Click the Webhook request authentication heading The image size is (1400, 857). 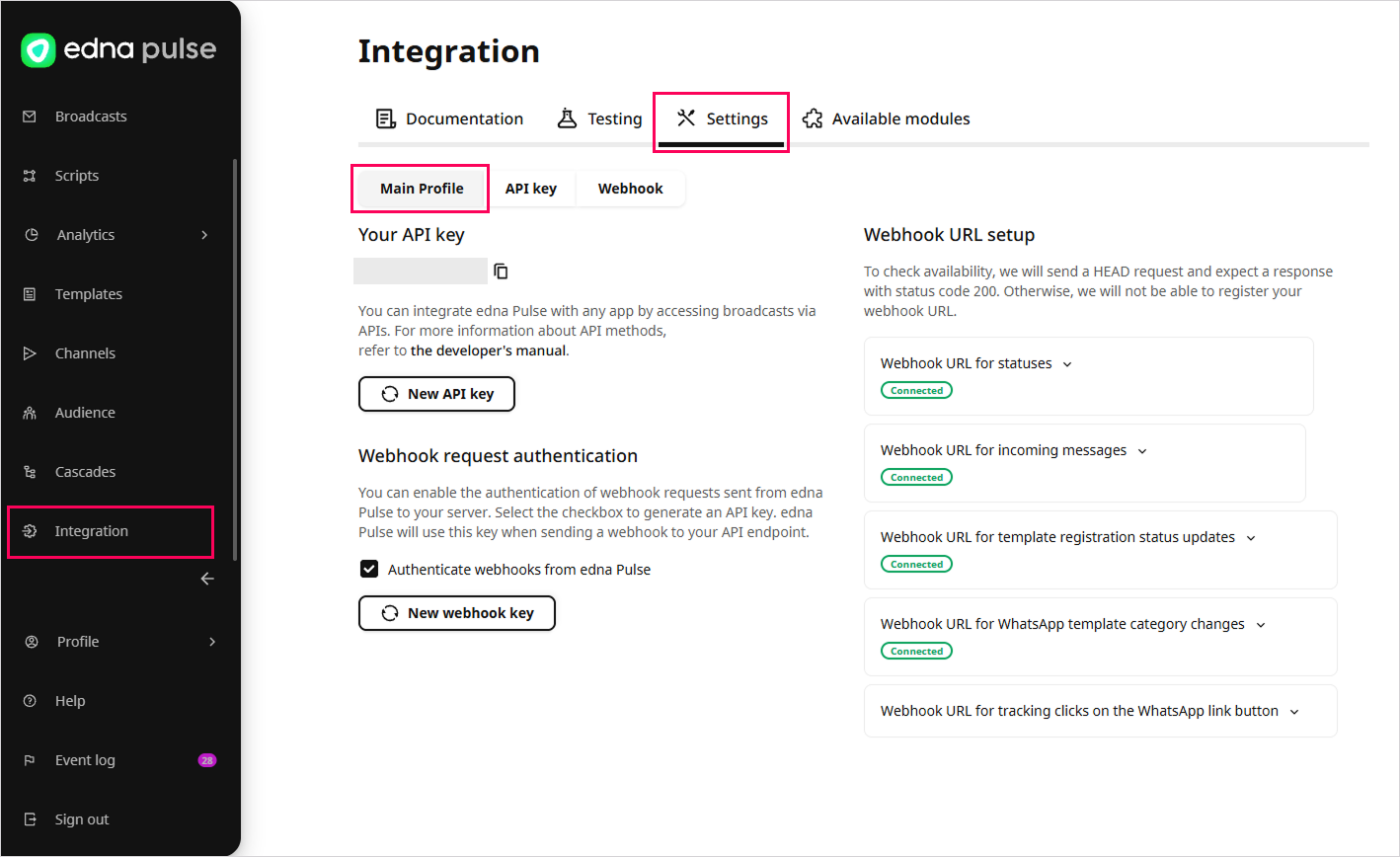[498, 456]
